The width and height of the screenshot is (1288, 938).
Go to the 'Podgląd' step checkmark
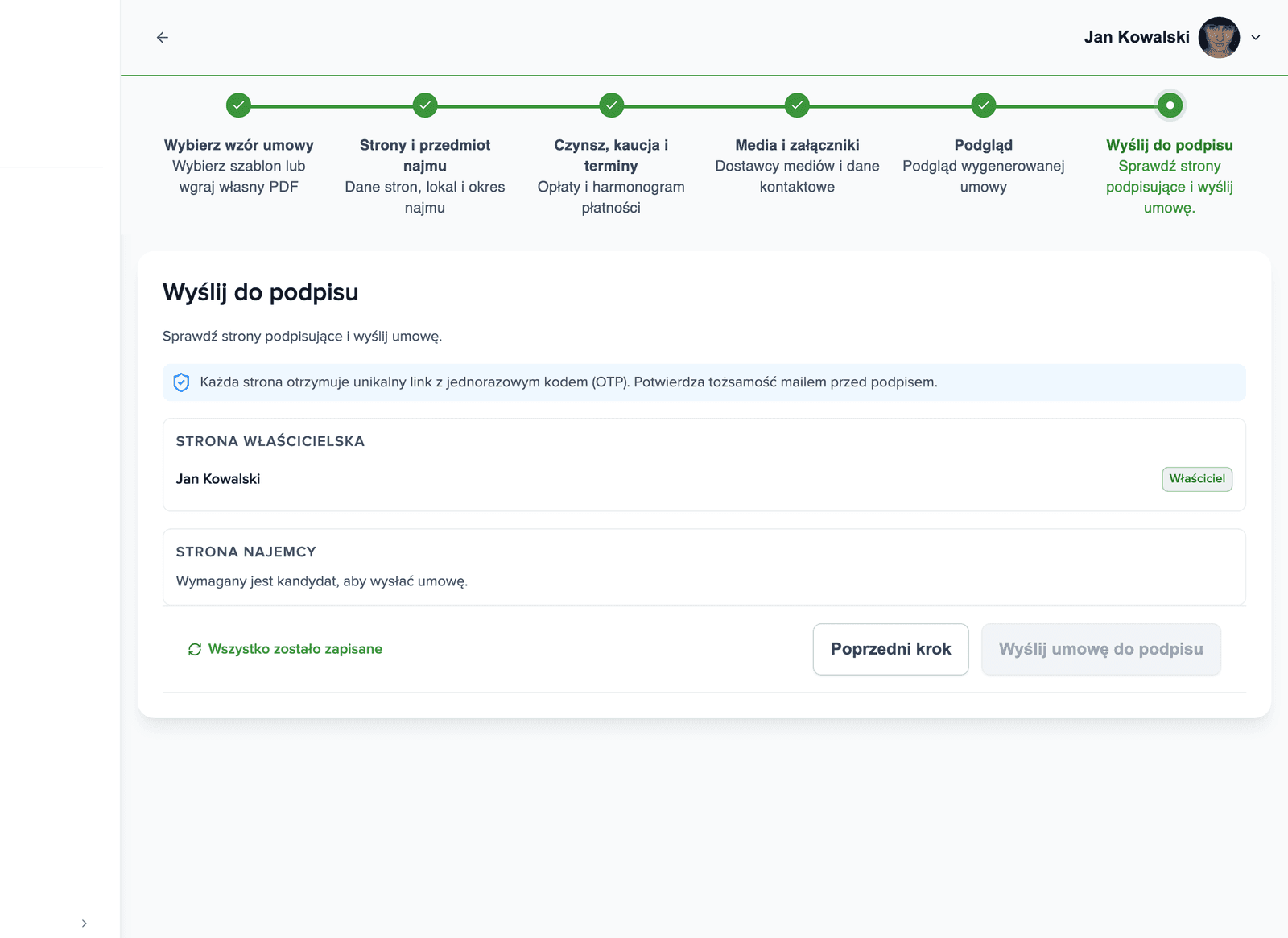tap(984, 105)
